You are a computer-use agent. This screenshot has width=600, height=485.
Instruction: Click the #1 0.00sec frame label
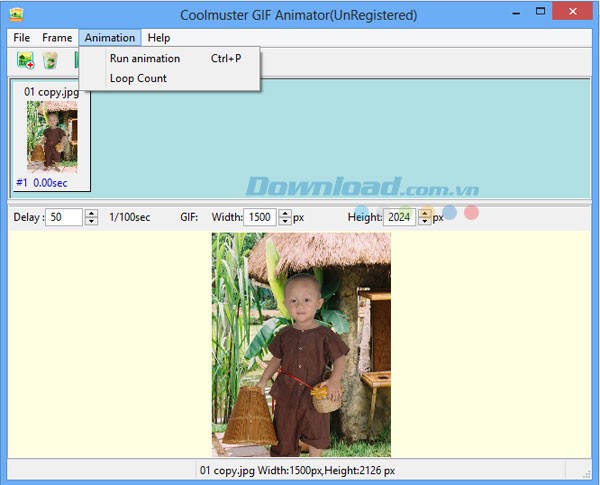click(42, 183)
